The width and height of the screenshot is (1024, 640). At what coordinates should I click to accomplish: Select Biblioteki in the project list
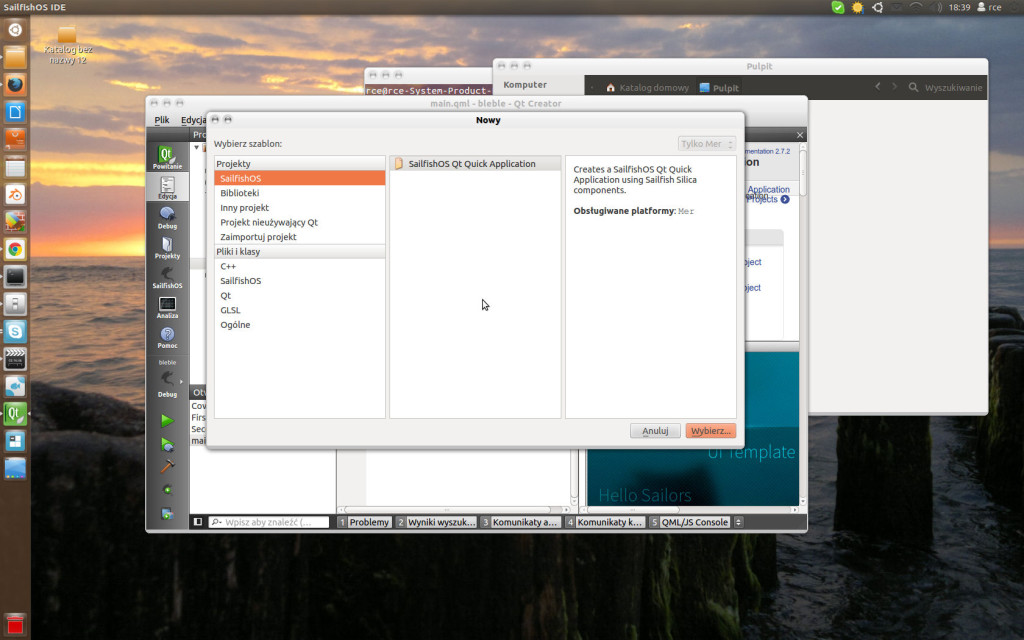tap(240, 193)
